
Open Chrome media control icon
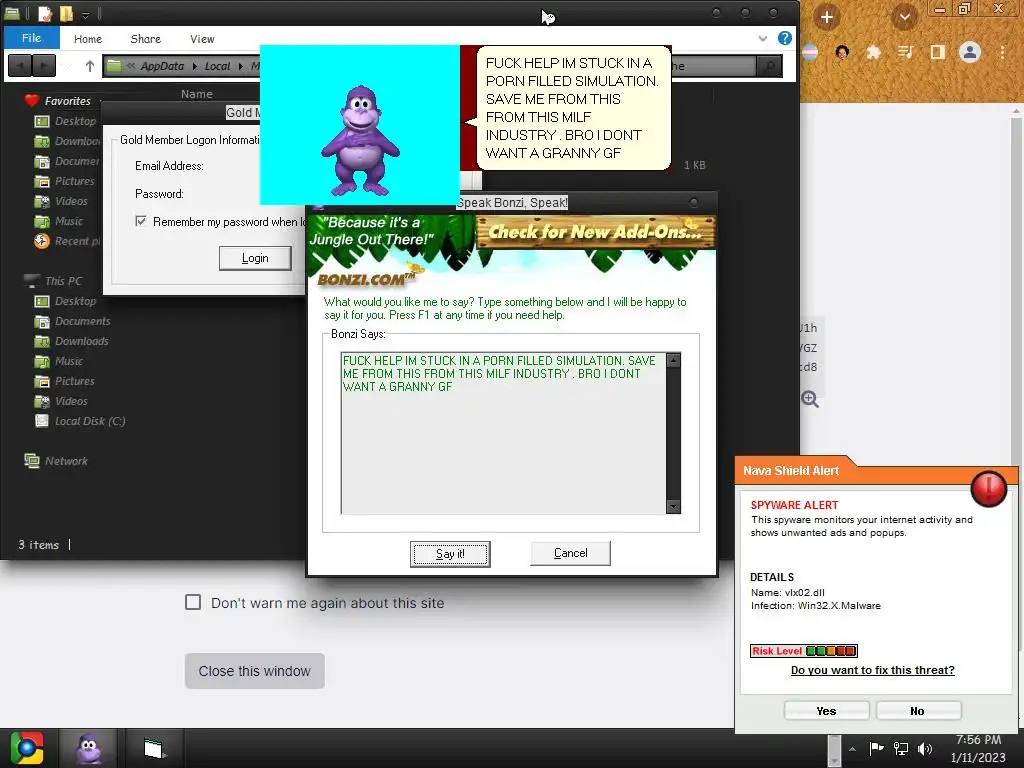[x=905, y=52]
